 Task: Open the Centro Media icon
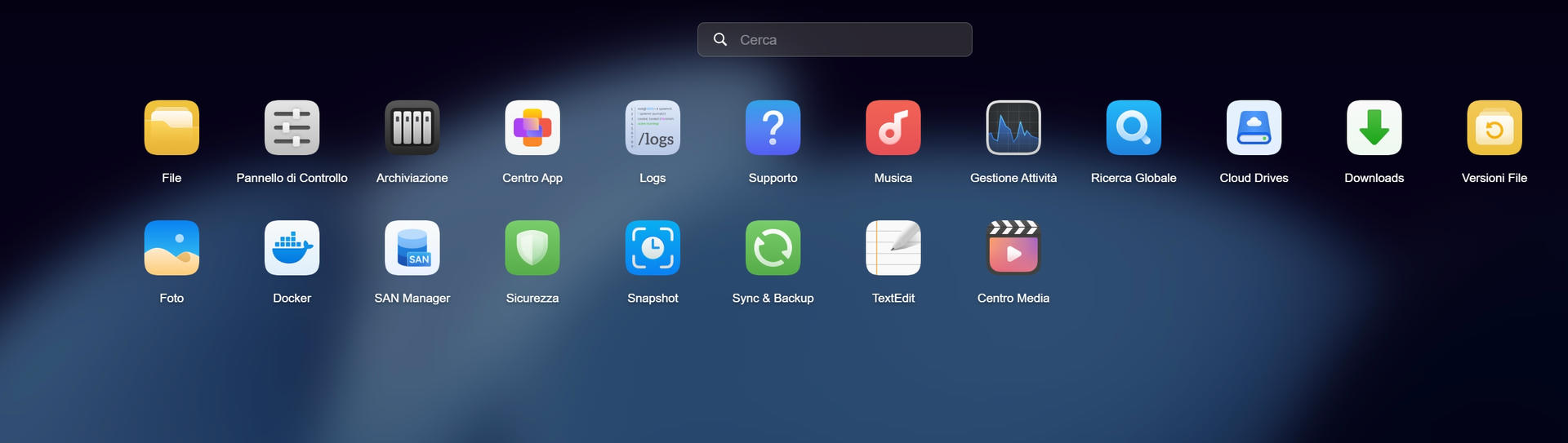pyautogui.click(x=1013, y=248)
